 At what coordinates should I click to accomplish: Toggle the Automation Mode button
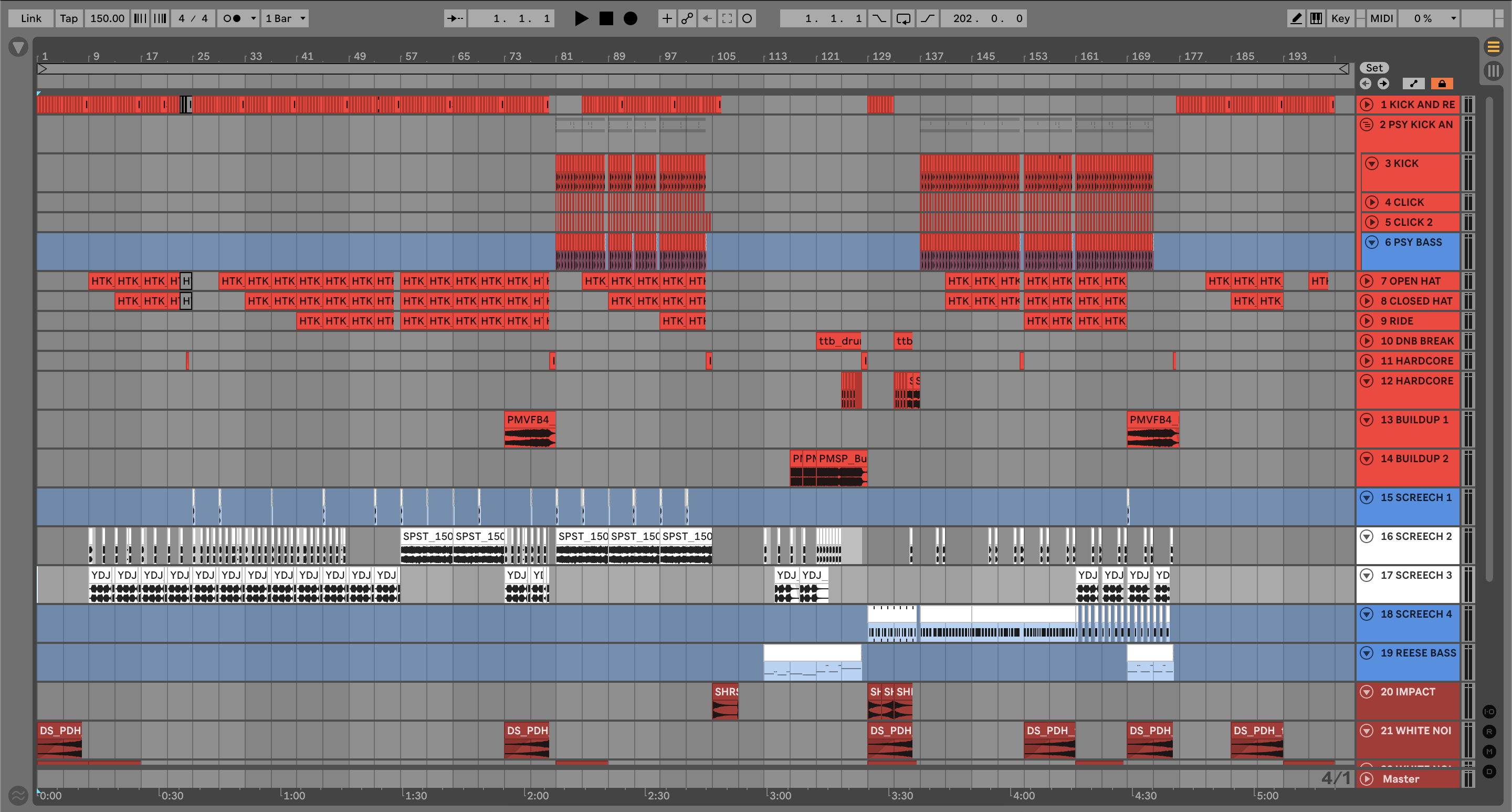(1413, 84)
